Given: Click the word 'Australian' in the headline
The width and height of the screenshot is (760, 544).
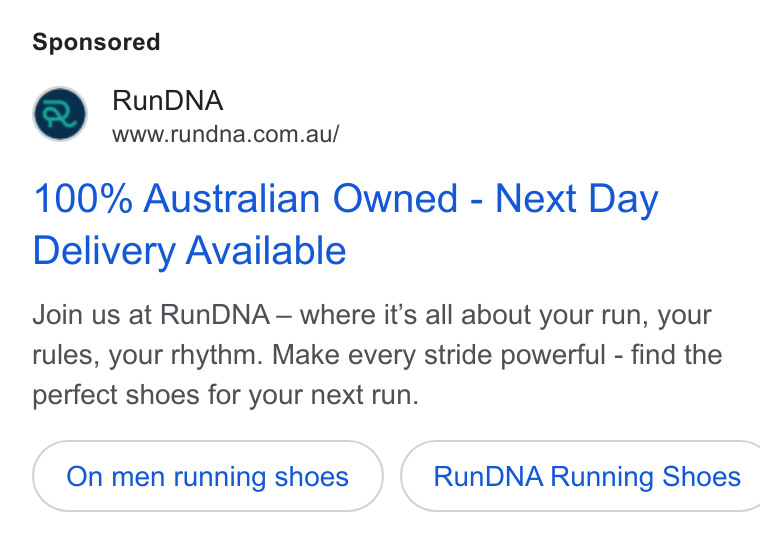Looking at the screenshot, I should coord(232,199).
